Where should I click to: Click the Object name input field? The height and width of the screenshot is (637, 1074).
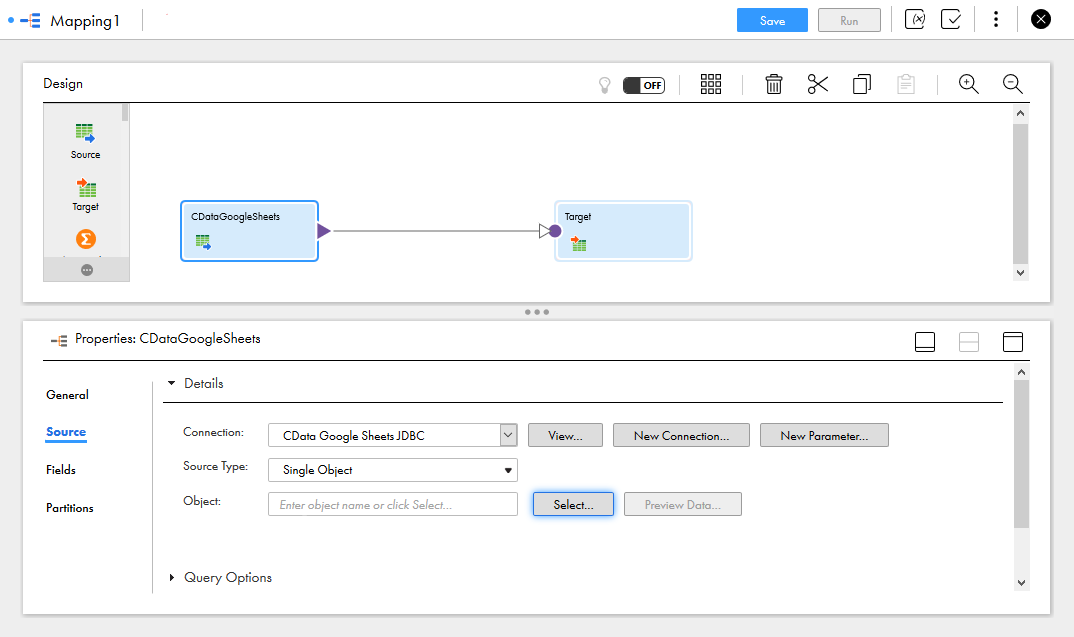click(x=392, y=505)
